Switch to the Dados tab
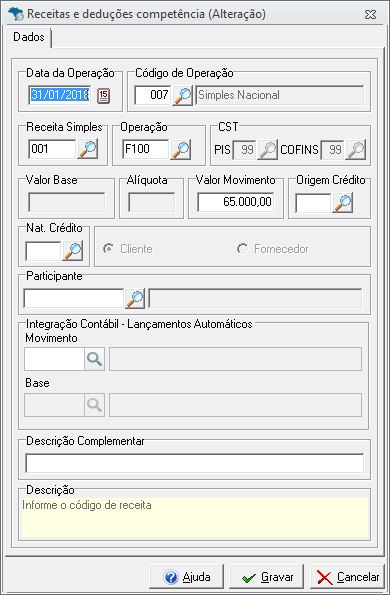The image size is (390, 595). tap(29, 37)
